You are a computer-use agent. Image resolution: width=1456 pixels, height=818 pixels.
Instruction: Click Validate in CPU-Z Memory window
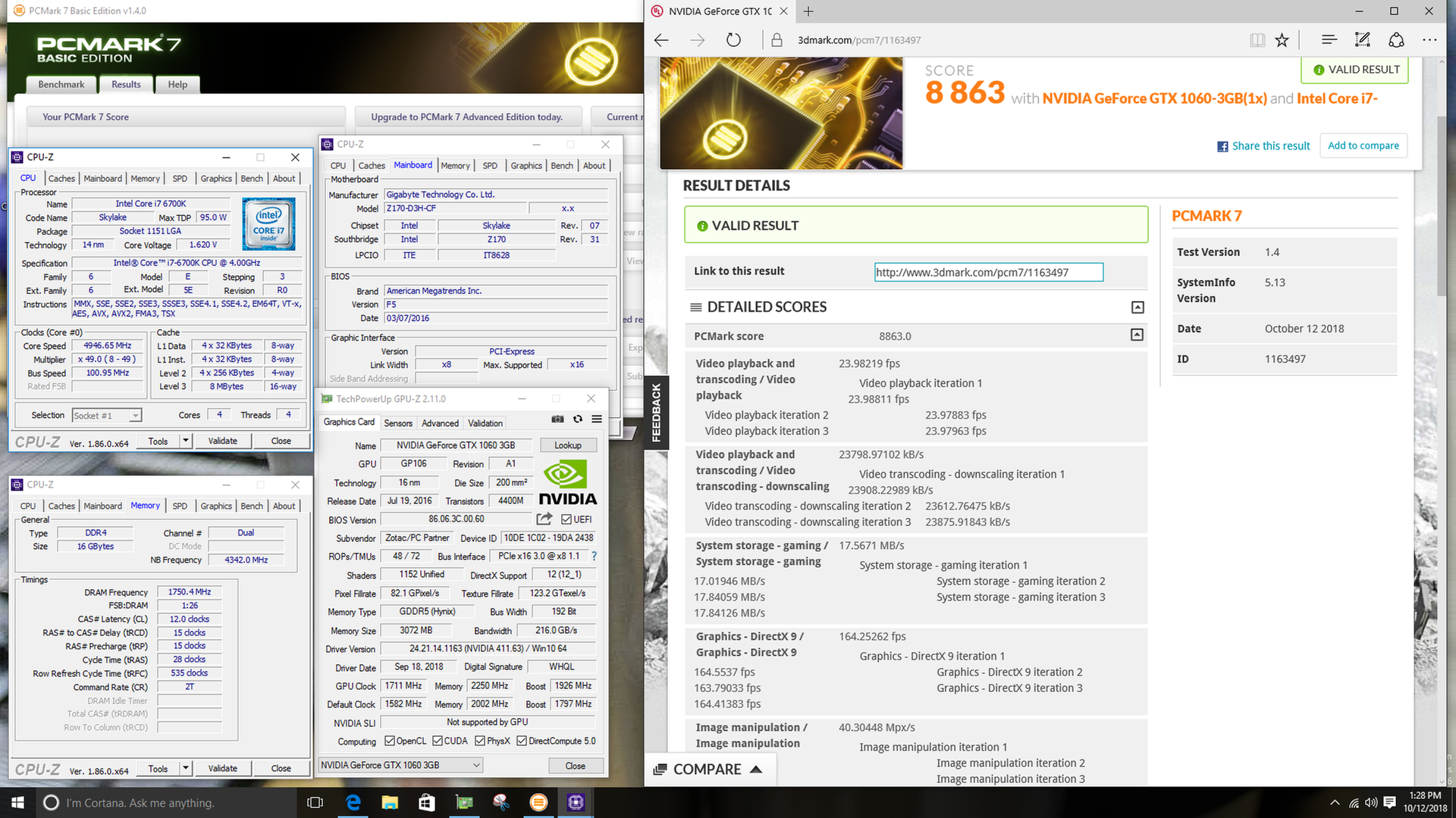223,768
